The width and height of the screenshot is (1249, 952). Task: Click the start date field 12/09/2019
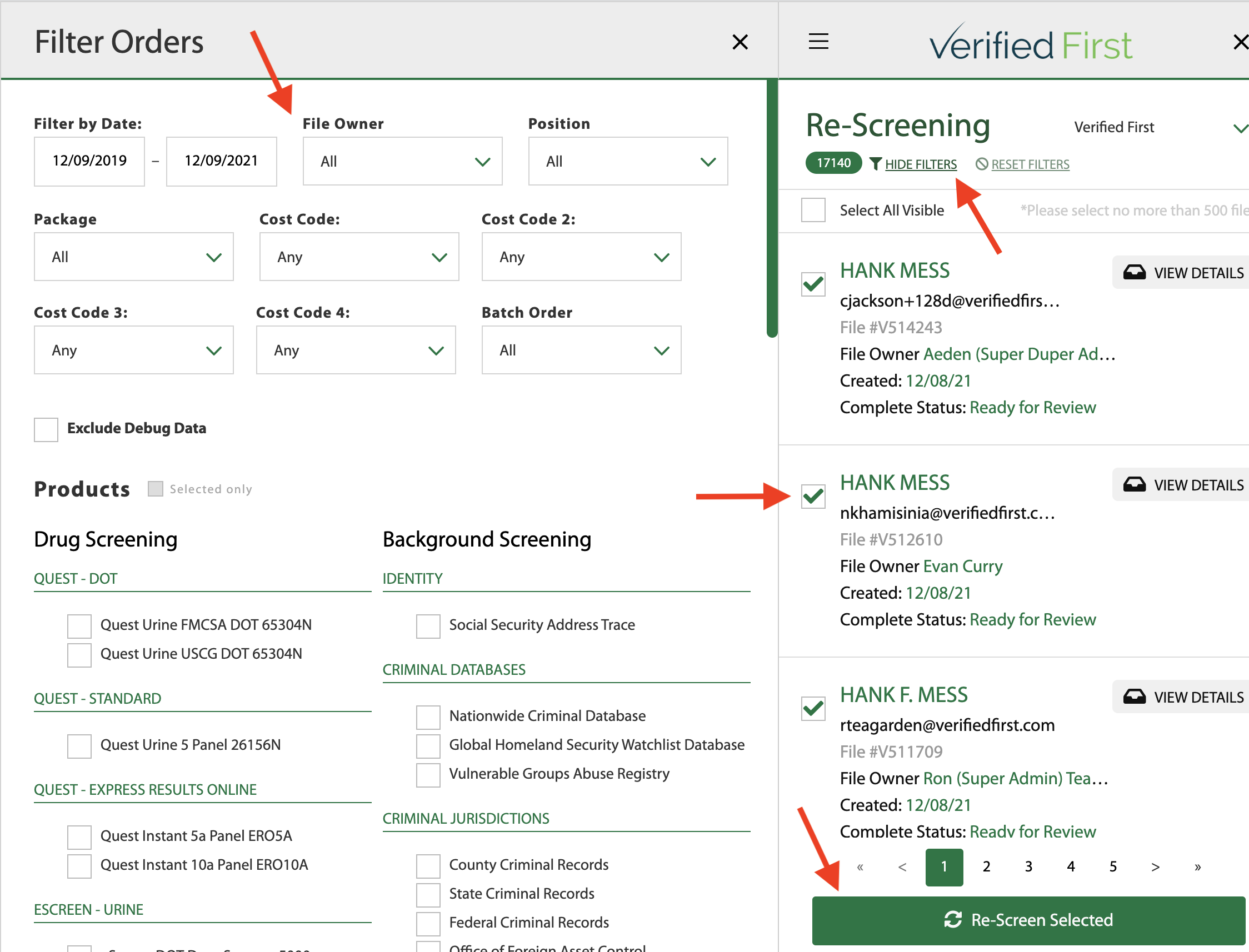click(x=89, y=161)
